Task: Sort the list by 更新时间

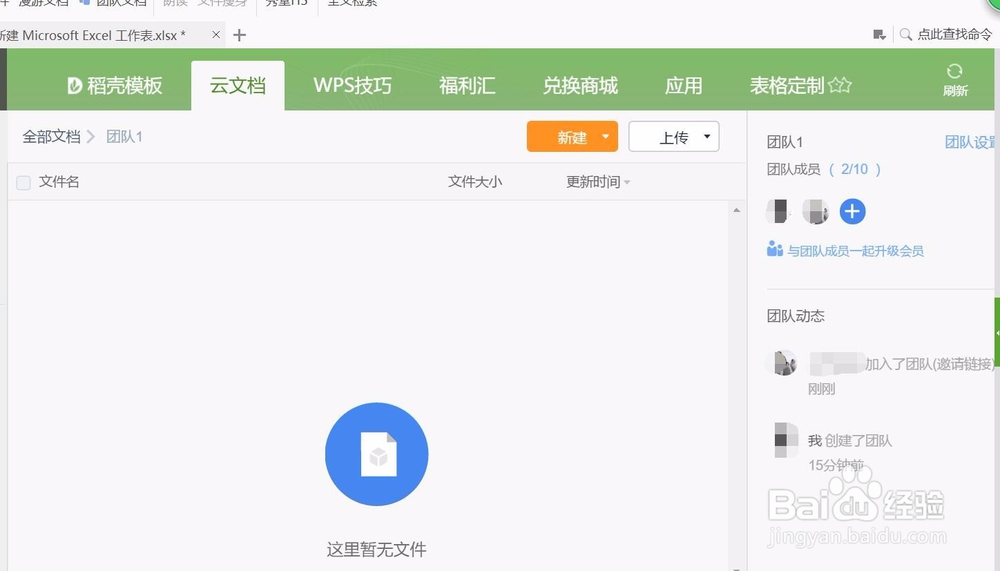Action: 598,182
